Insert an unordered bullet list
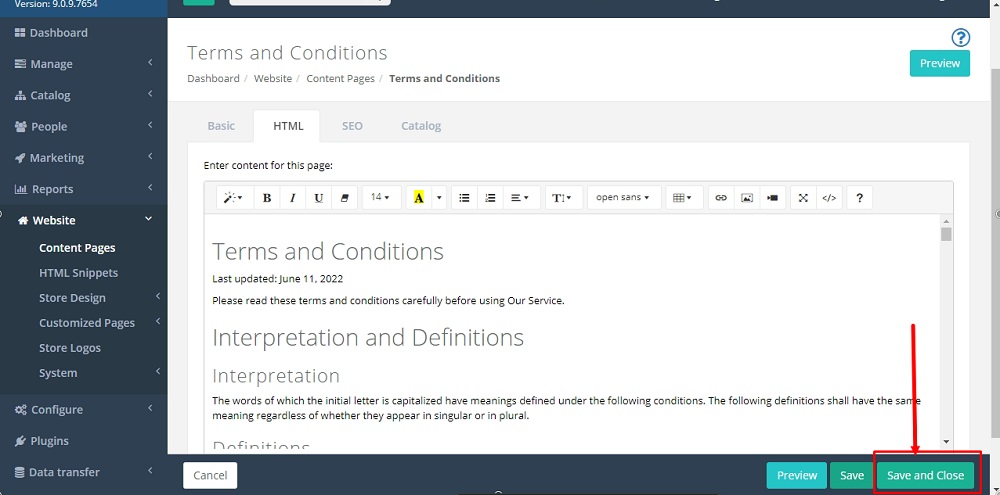The width and height of the screenshot is (1000, 495). [x=464, y=198]
